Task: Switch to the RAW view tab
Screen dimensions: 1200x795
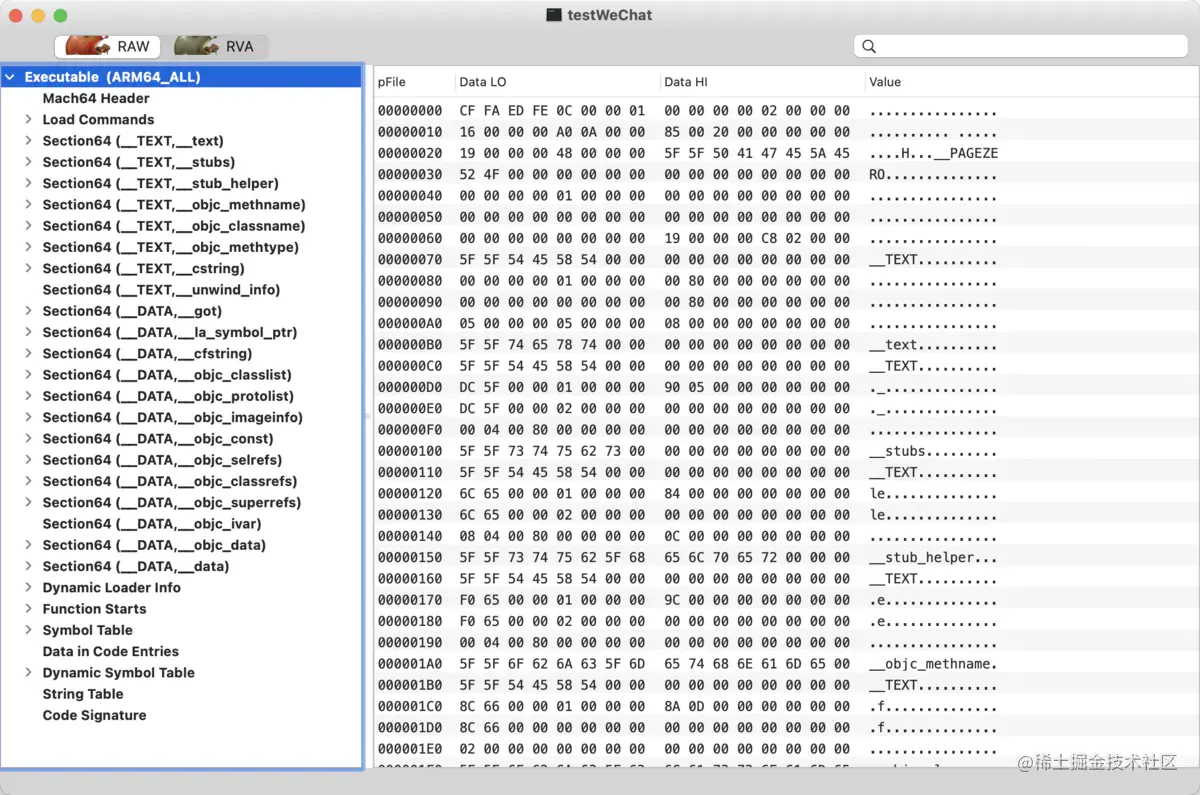Action: pyautogui.click(x=107, y=46)
